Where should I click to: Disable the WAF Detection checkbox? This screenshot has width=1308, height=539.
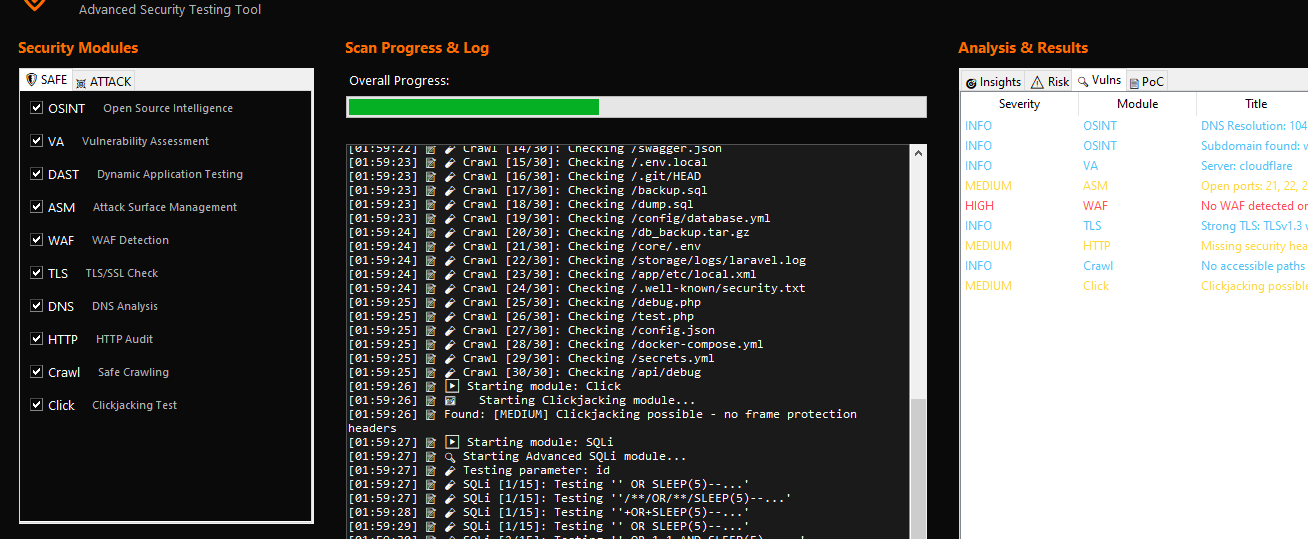pos(37,240)
